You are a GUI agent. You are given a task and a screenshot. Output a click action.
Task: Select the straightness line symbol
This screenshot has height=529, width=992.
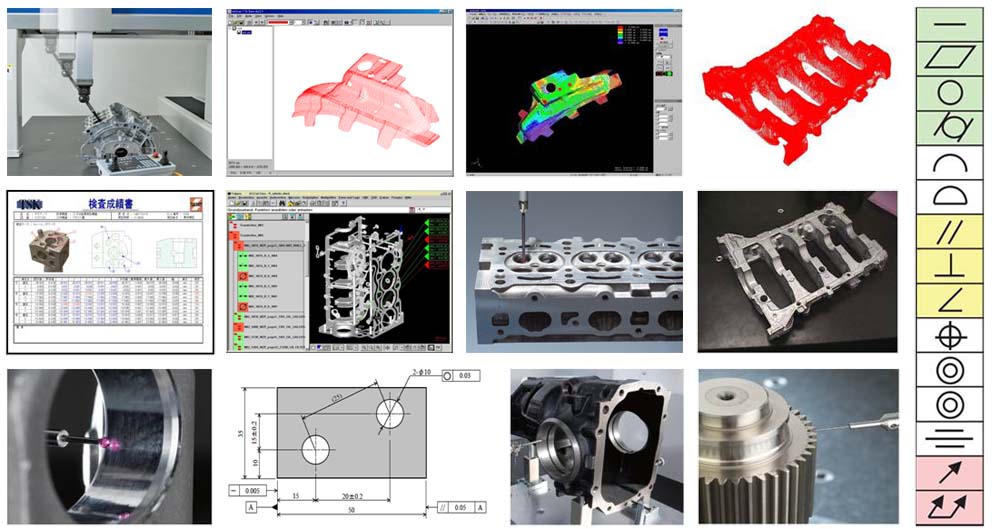tap(949, 24)
